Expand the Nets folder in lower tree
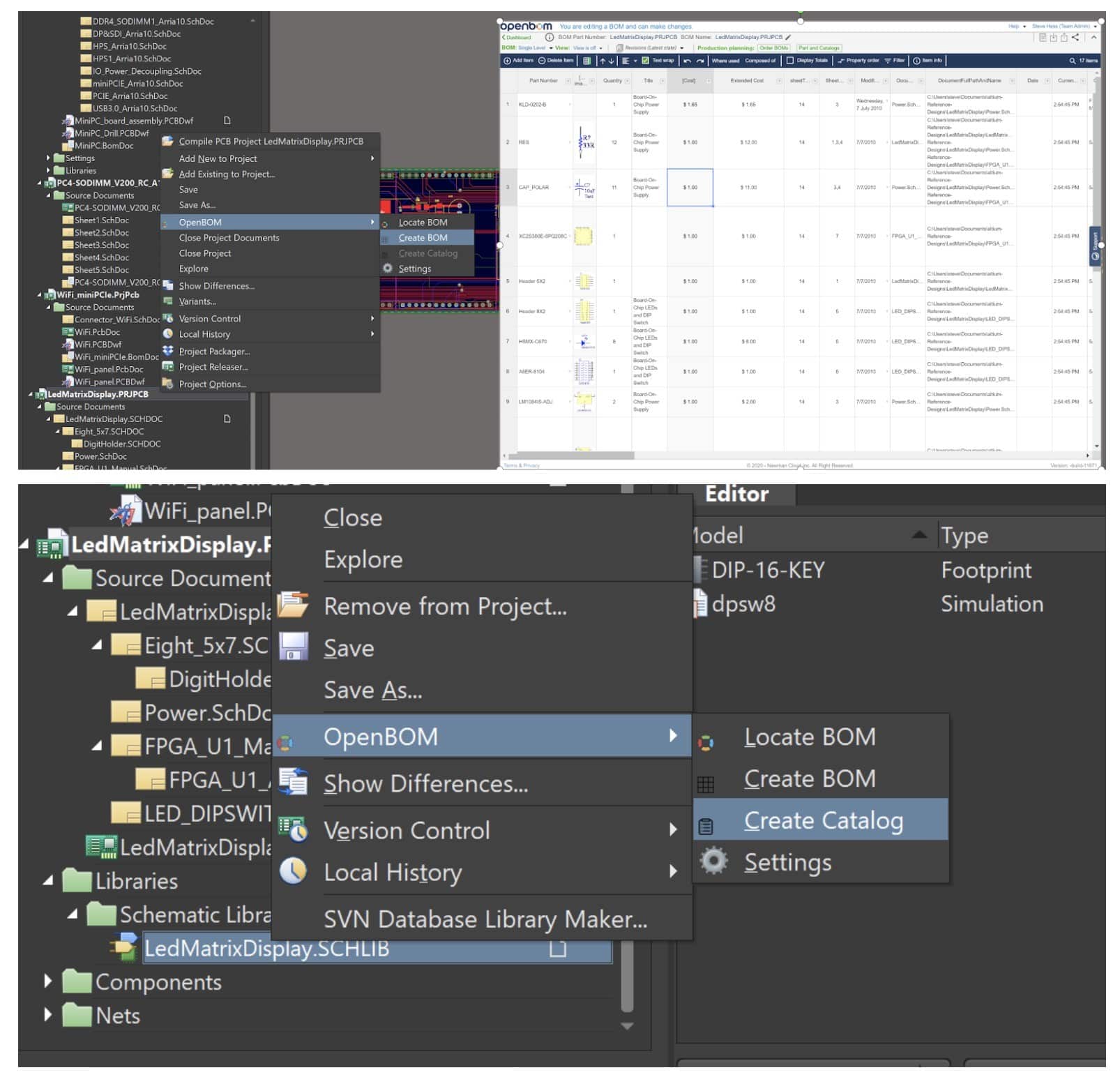This screenshot has width=1120, height=1077. (48, 1015)
